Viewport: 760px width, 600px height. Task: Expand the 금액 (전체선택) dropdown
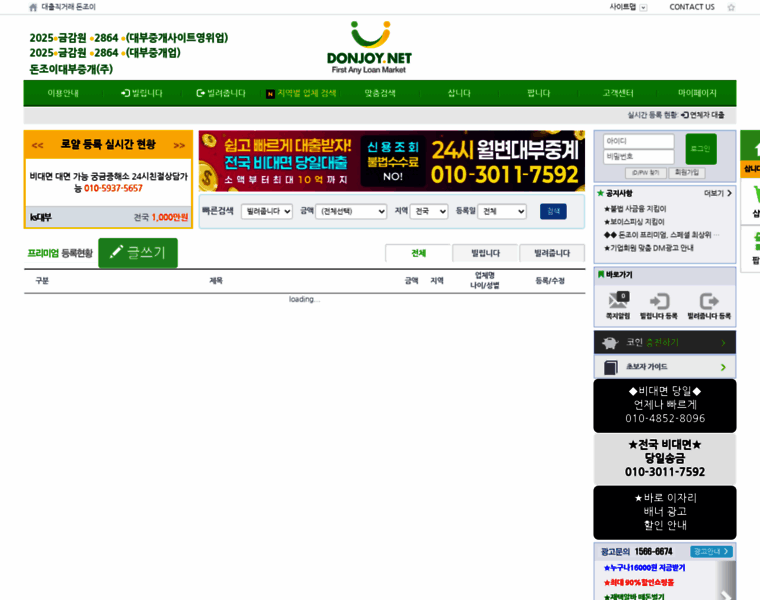(351, 211)
